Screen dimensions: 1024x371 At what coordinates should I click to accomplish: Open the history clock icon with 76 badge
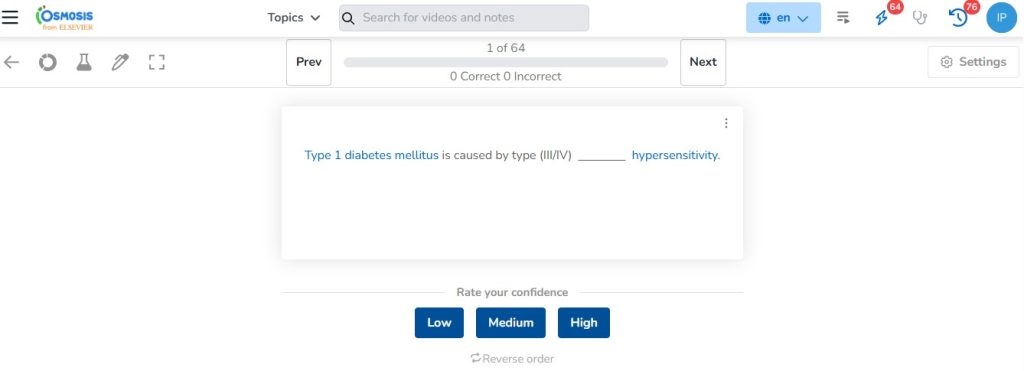959,17
